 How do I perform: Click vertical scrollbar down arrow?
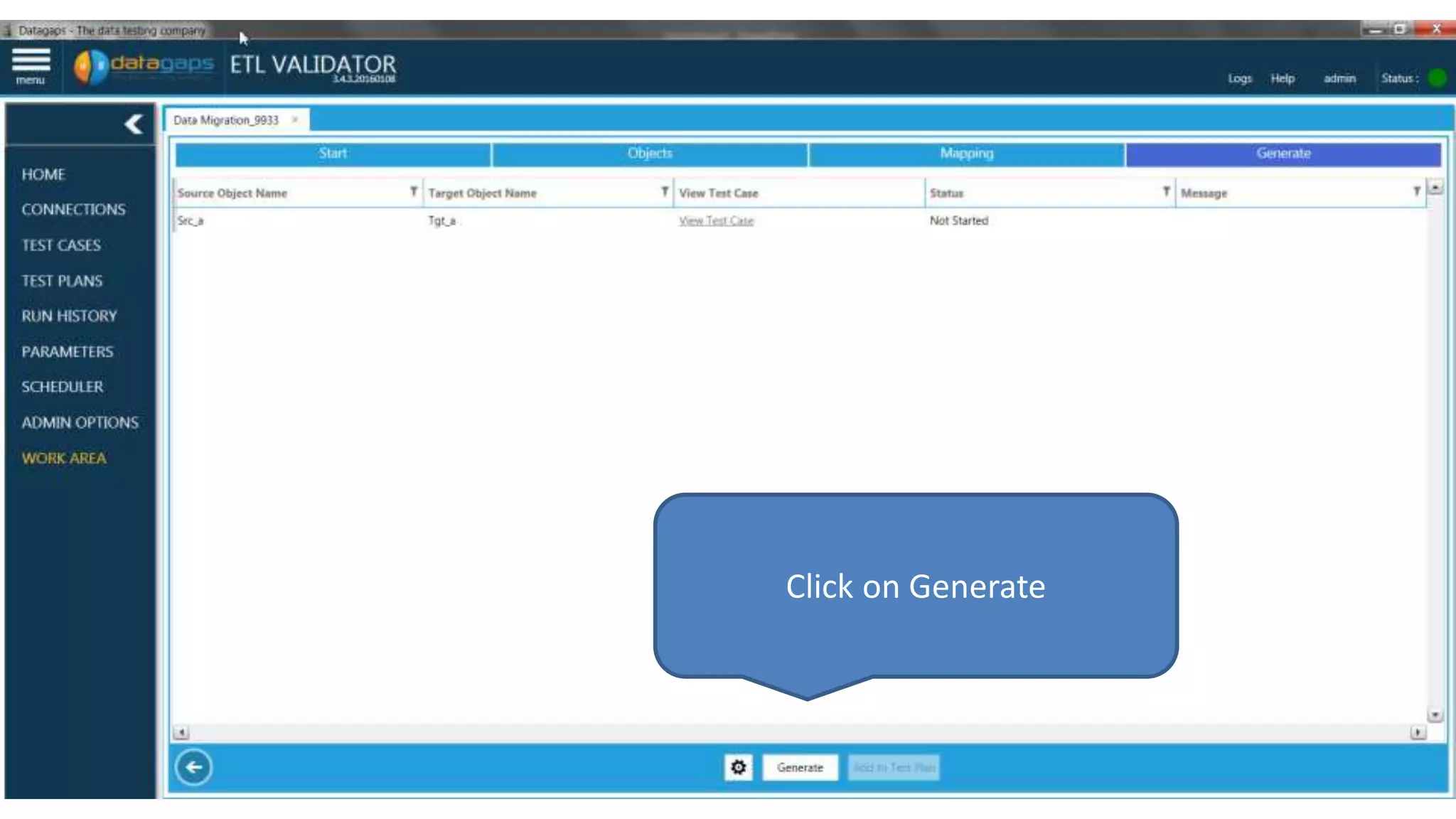(x=1435, y=715)
